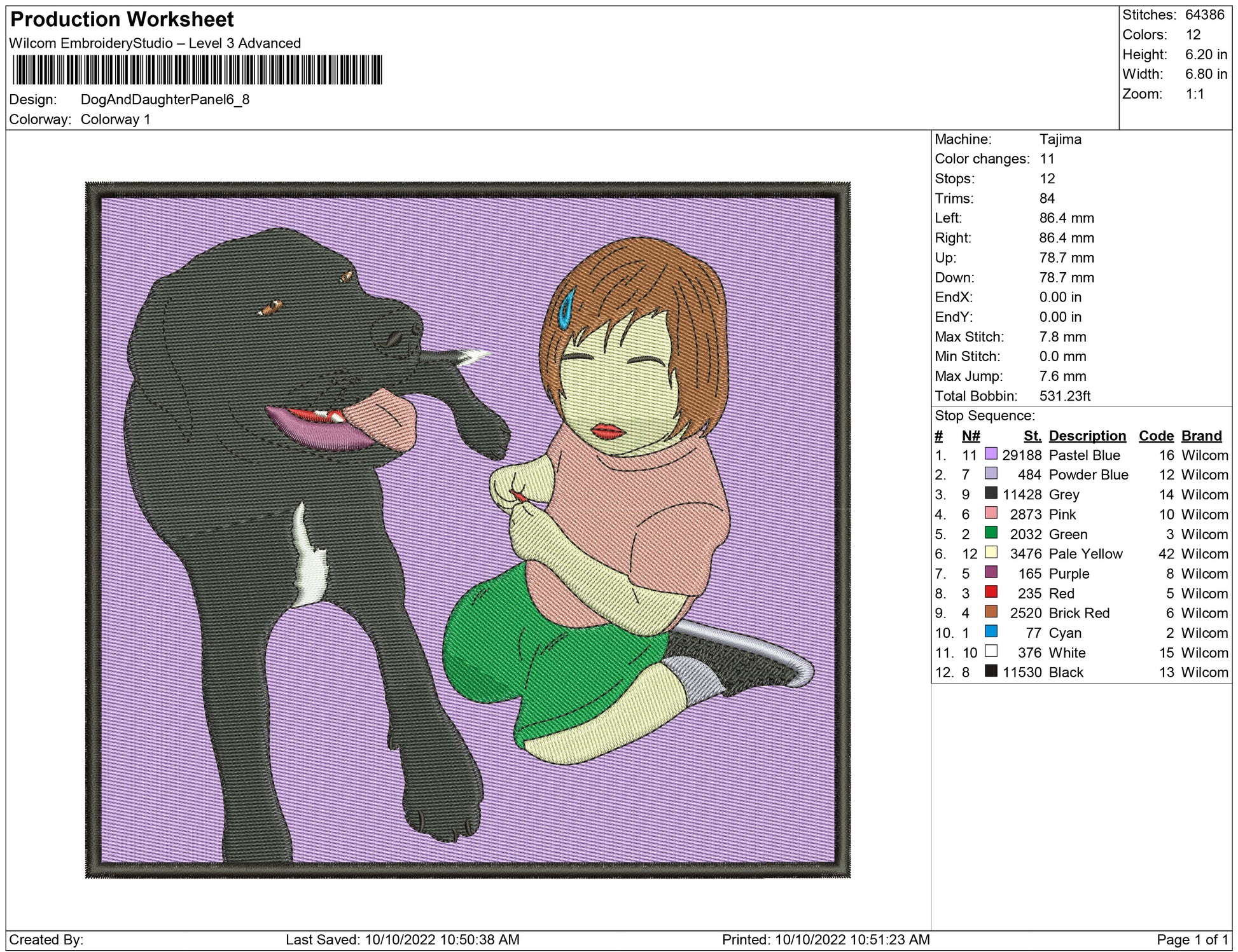Select the Brick Red swatch
This screenshot has width=1238, height=952.
pyautogui.click(x=991, y=611)
